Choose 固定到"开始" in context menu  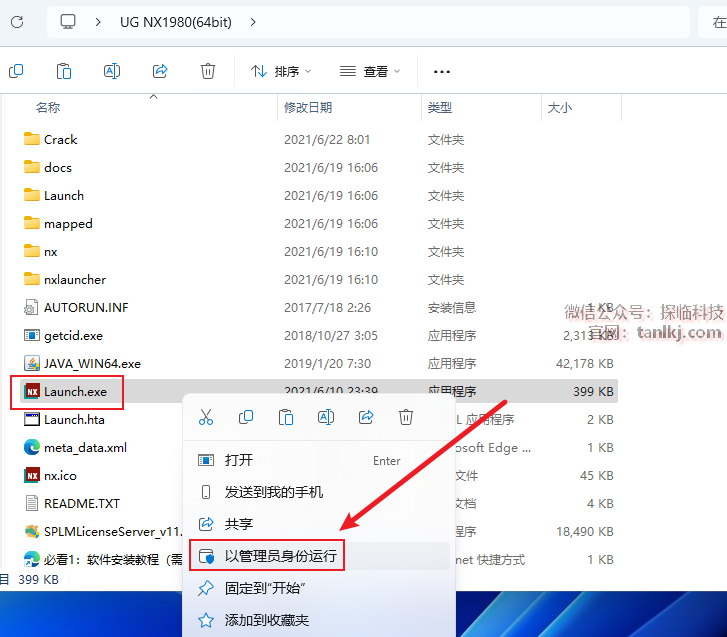click(319, 588)
